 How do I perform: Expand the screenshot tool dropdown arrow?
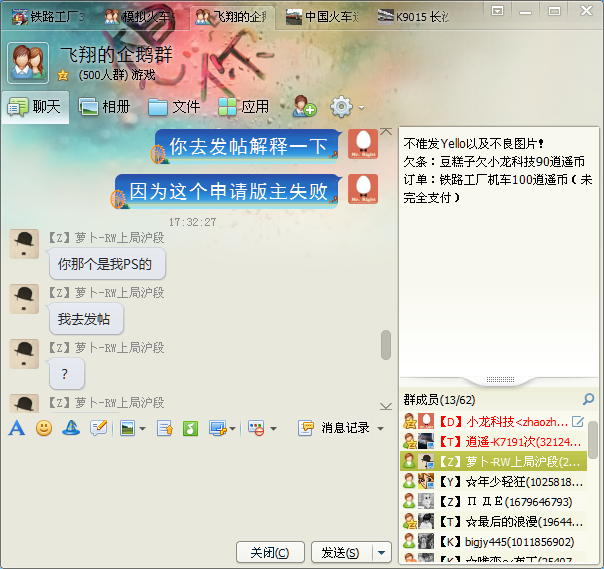[x=232, y=428]
